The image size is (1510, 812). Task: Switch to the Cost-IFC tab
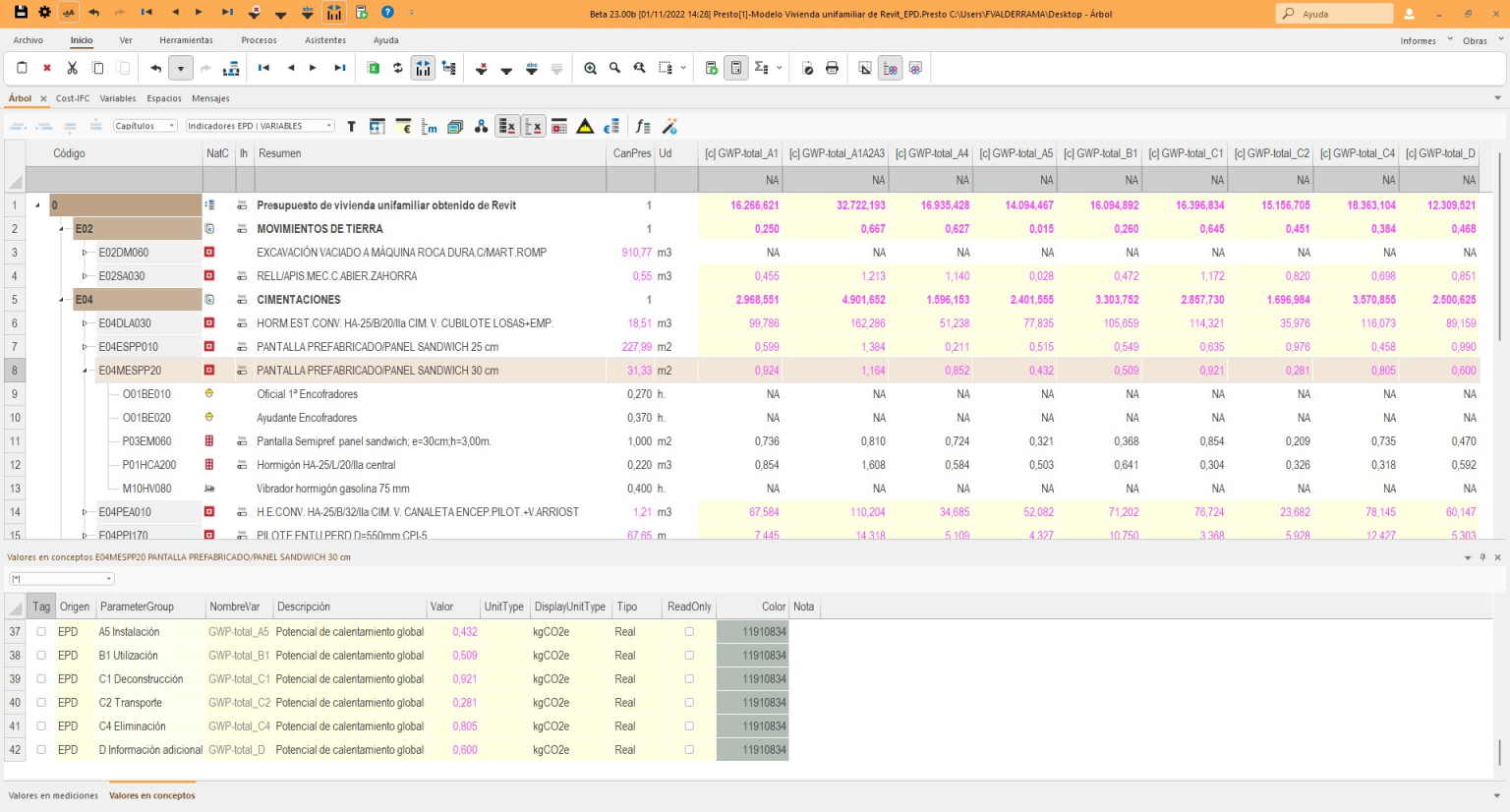(73, 98)
